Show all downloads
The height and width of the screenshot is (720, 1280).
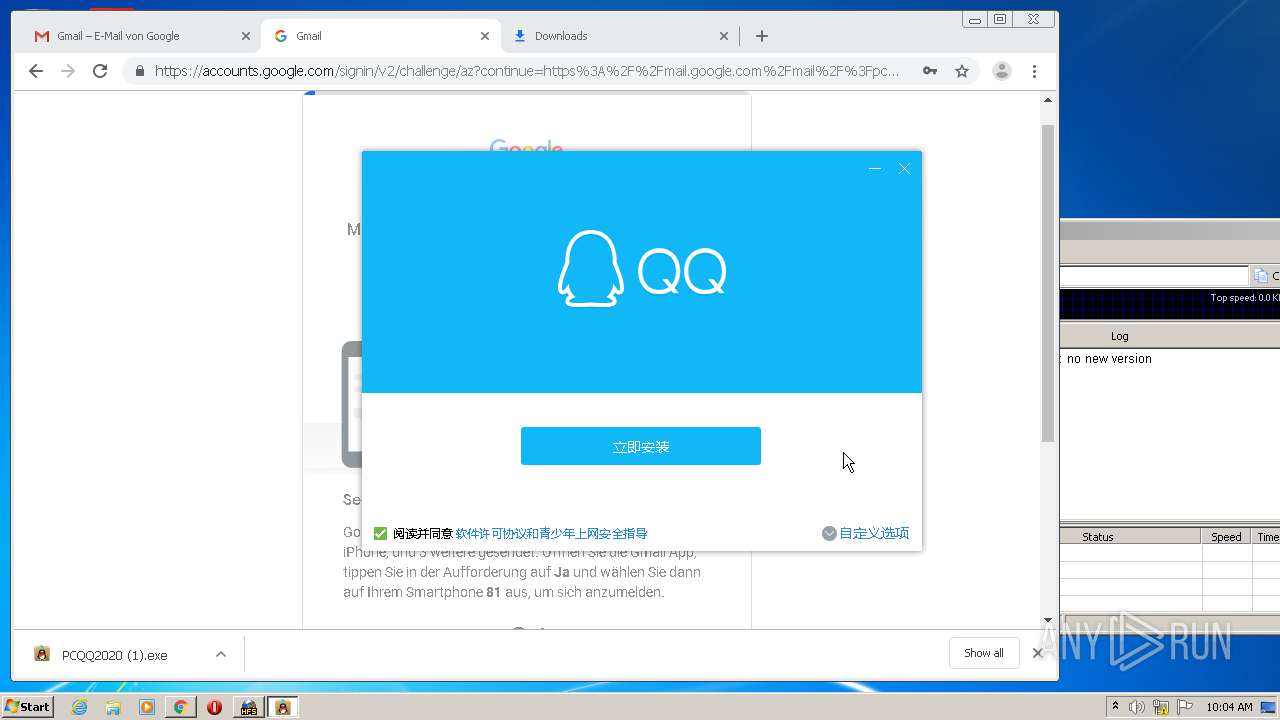[x=984, y=653]
